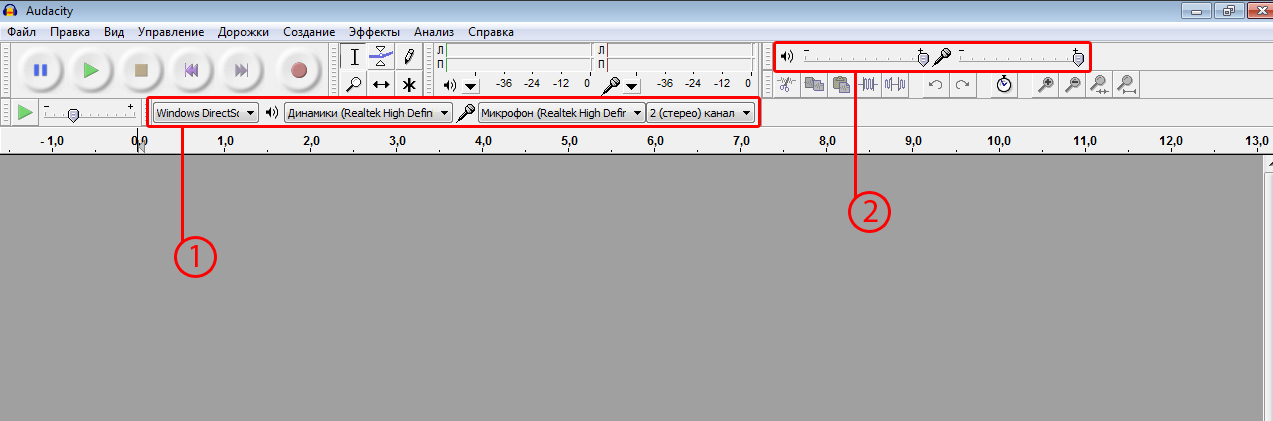1273x421 pixels.
Task: Click the Fit Project zoom icon
Action: coord(1126,85)
